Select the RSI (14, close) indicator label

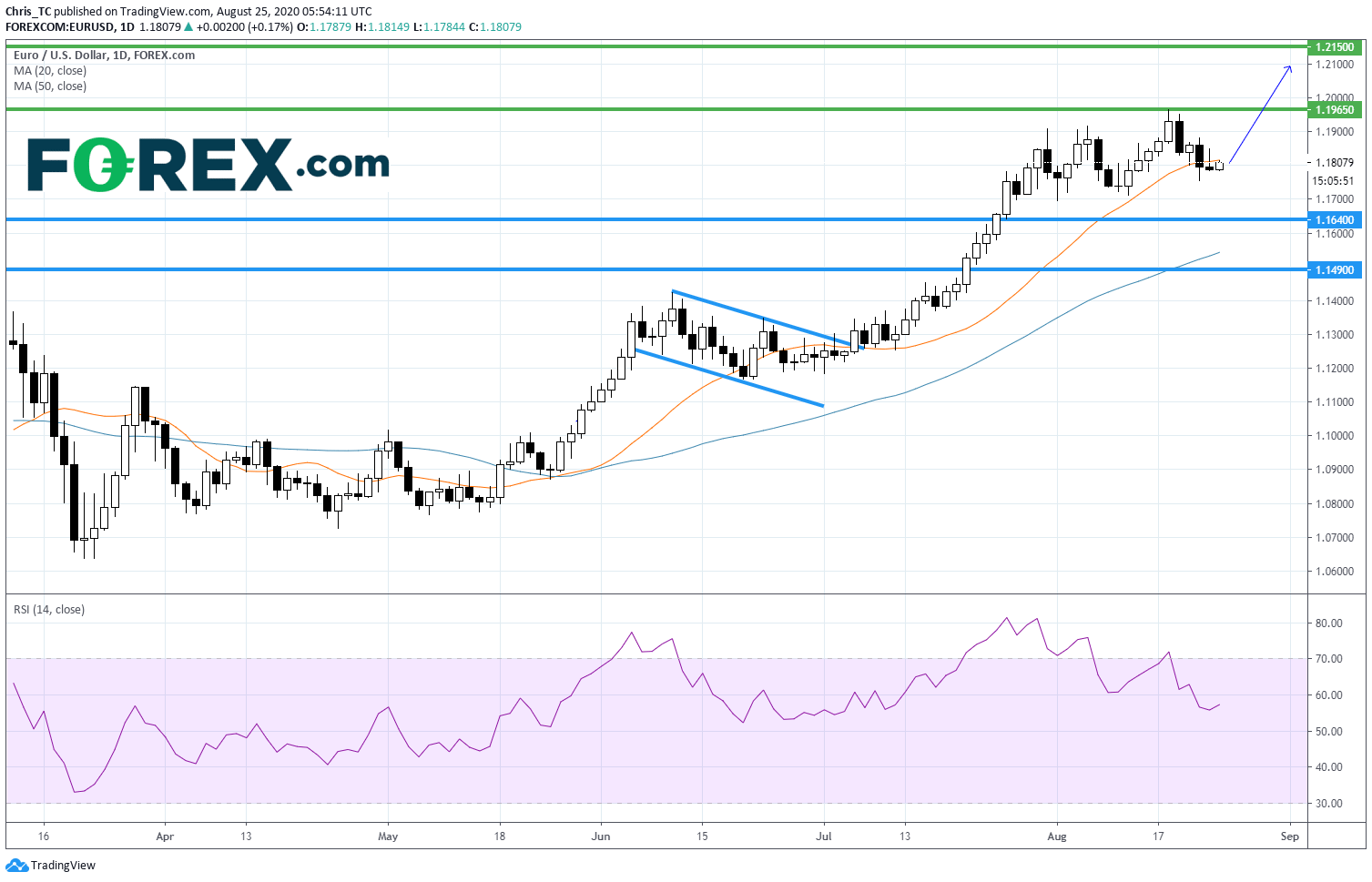[49, 610]
